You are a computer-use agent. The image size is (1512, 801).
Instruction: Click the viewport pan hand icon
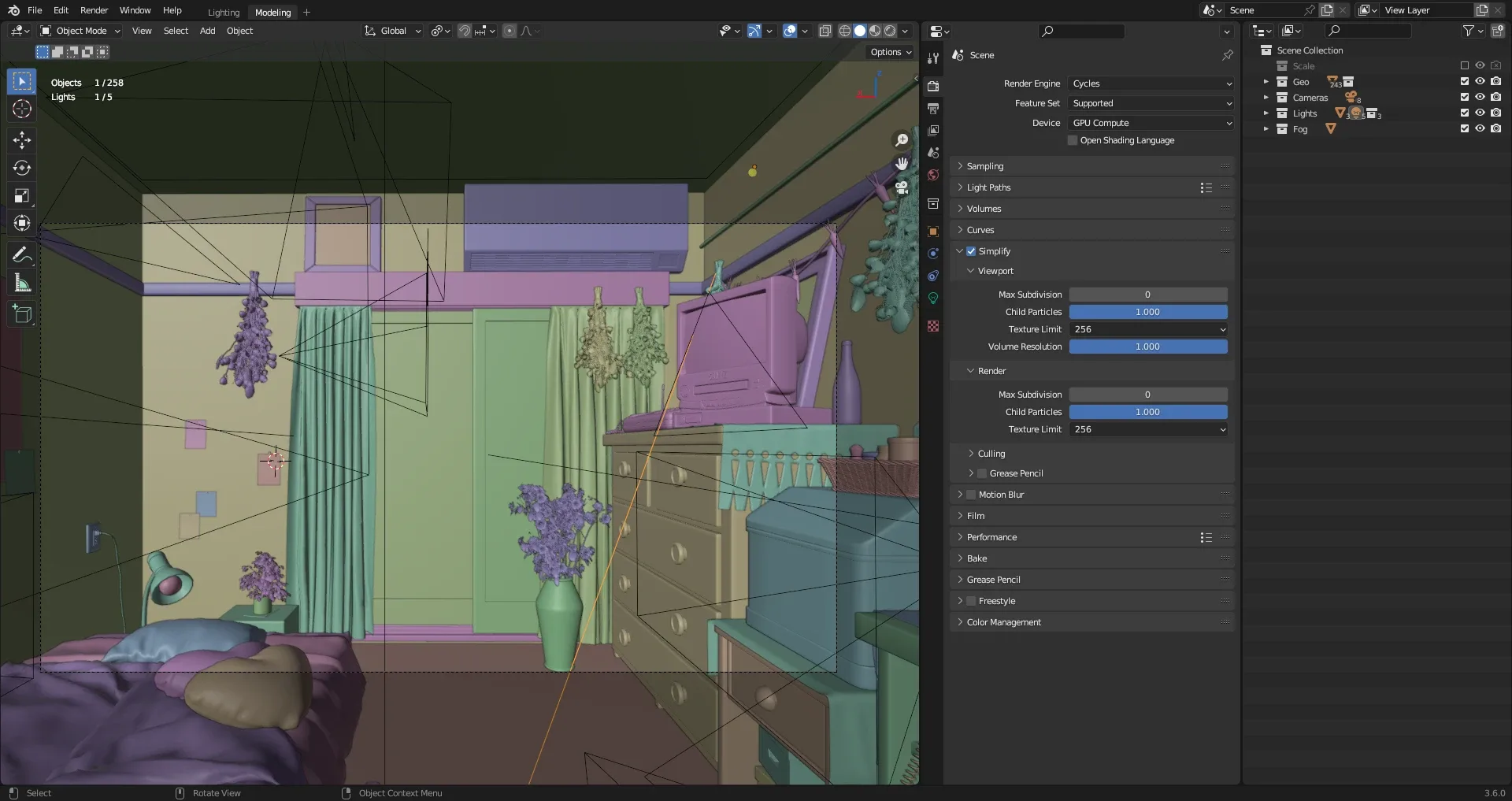[902, 164]
